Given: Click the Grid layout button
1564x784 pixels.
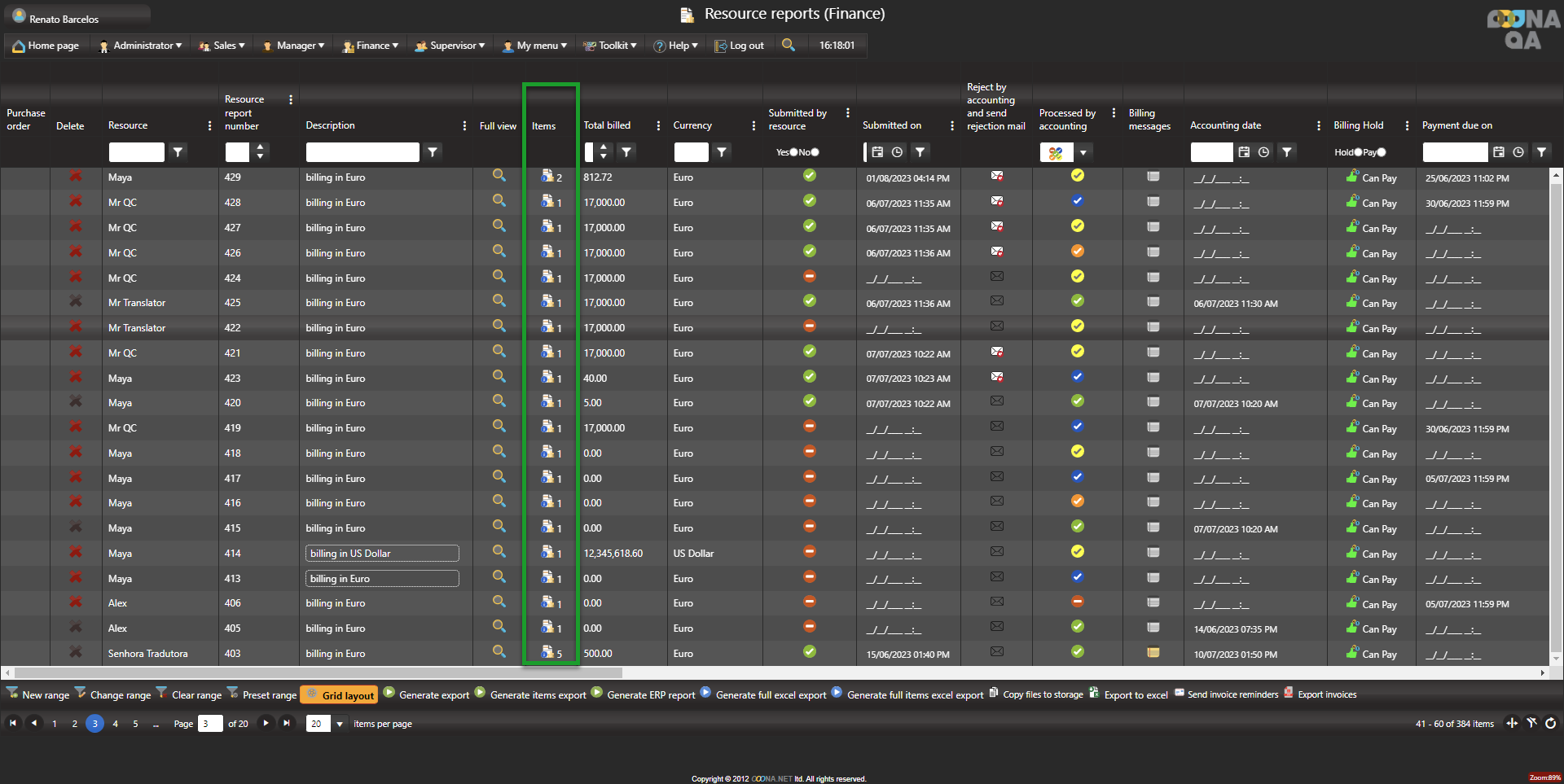Looking at the screenshot, I should [340, 695].
